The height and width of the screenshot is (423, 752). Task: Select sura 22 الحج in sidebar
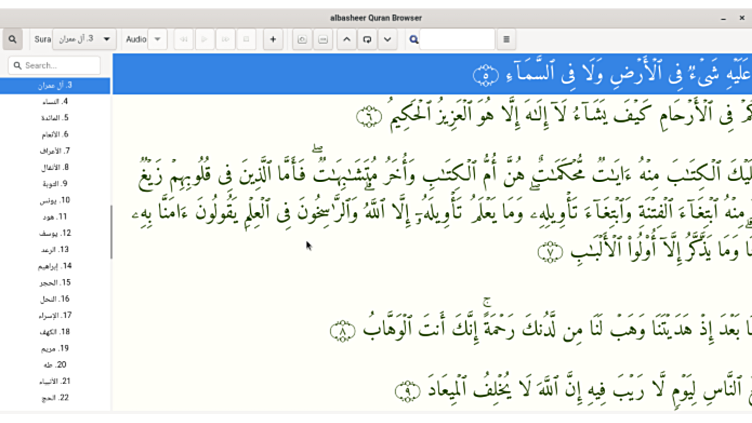coord(55,398)
